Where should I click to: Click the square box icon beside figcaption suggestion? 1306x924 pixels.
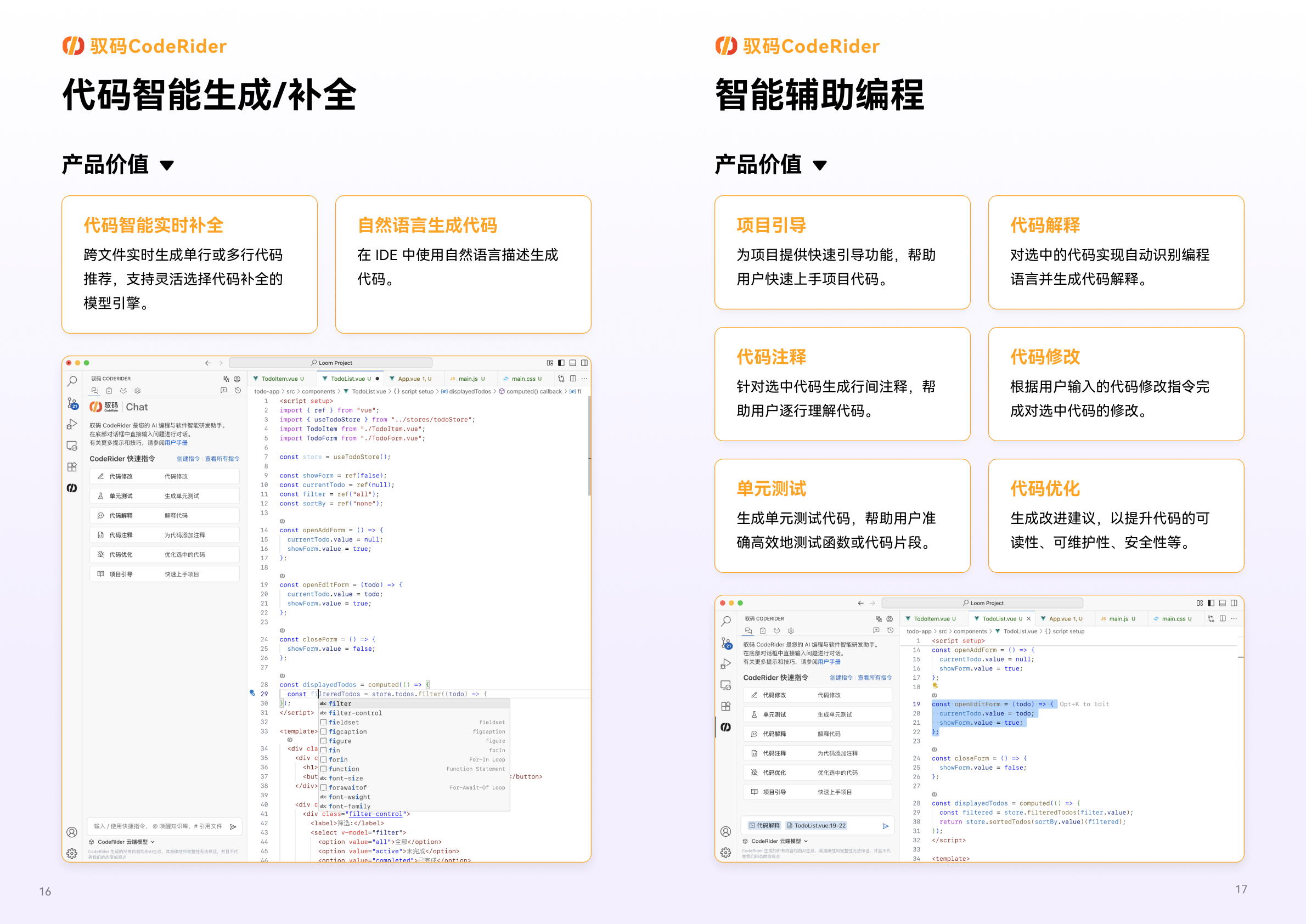pyautogui.click(x=323, y=732)
